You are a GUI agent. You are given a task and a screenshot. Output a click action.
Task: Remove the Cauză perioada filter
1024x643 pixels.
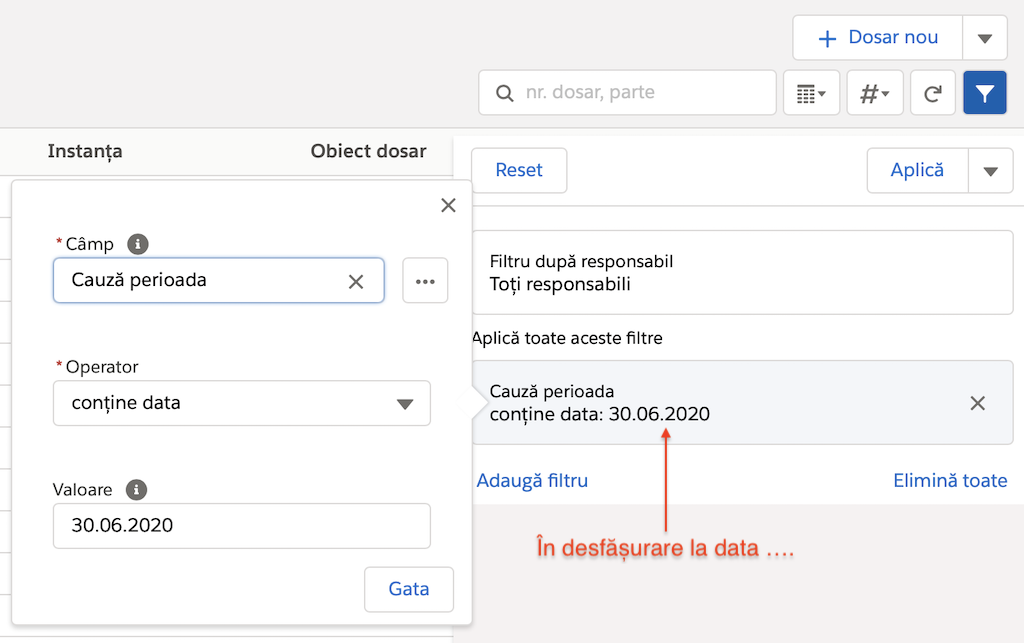tap(978, 403)
